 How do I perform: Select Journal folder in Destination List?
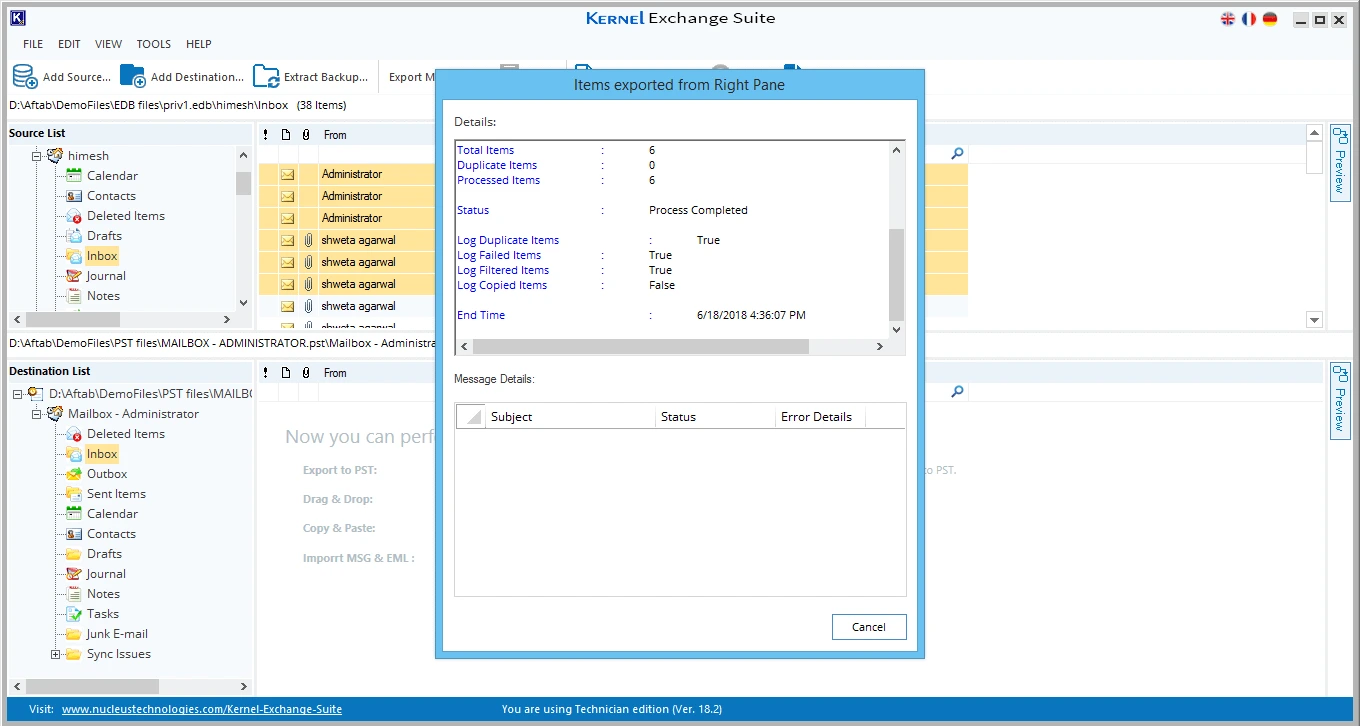pos(106,574)
